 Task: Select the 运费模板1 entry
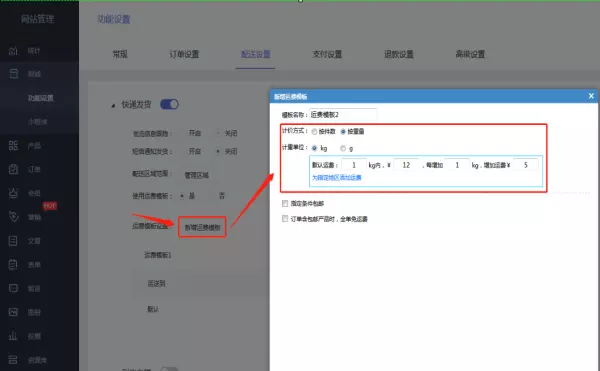click(158, 255)
